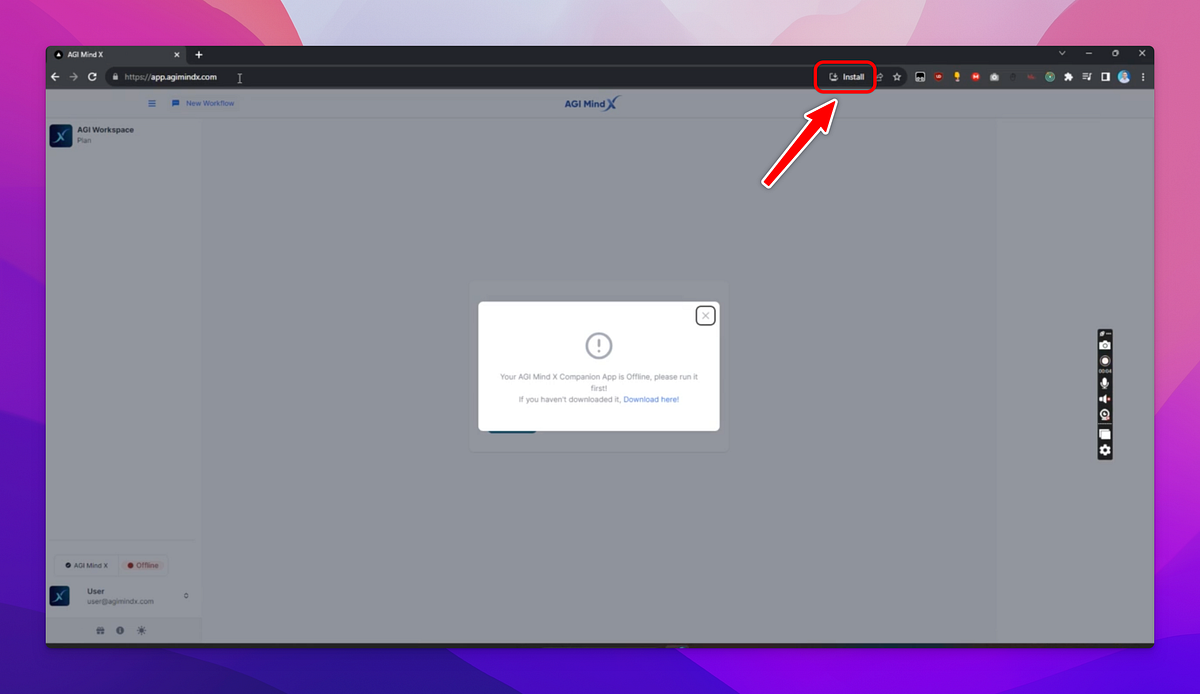Screen dimensions: 1200x694
Task: Open Chrome's customize menu via three-dot icon
Action: point(1143,76)
